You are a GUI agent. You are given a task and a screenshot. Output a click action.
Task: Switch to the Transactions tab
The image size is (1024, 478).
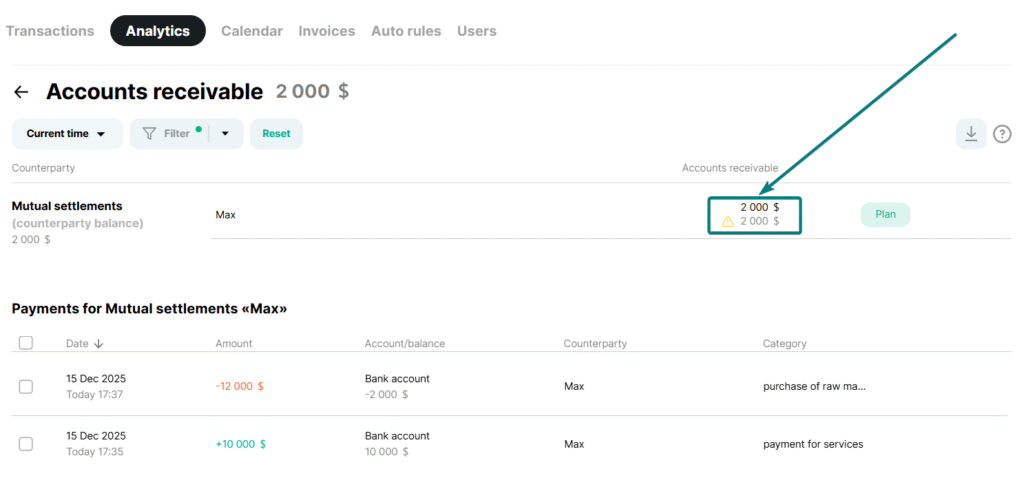pos(50,31)
